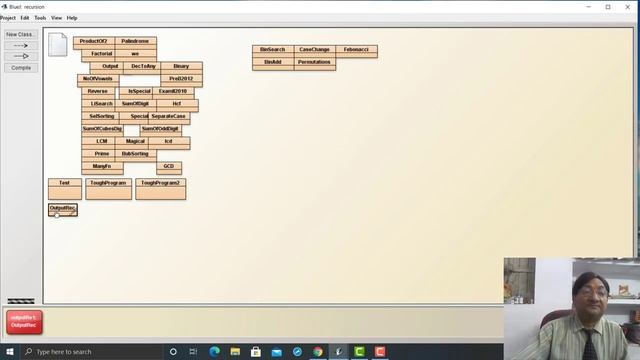Viewport: 640px width, 360px height.
Task: Open the View menu
Action: [56, 18]
